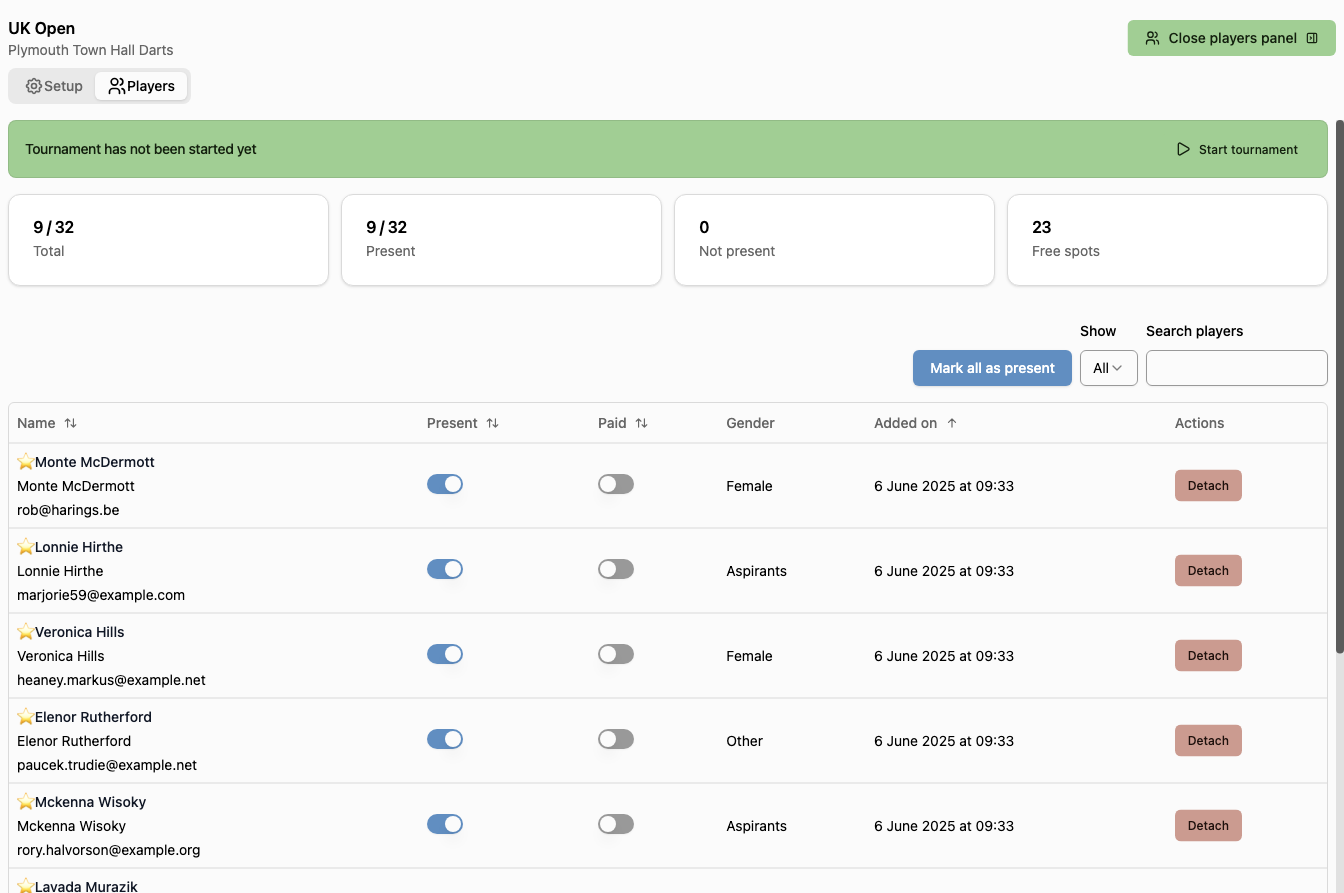Switch to the Players tab

tap(141, 86)
